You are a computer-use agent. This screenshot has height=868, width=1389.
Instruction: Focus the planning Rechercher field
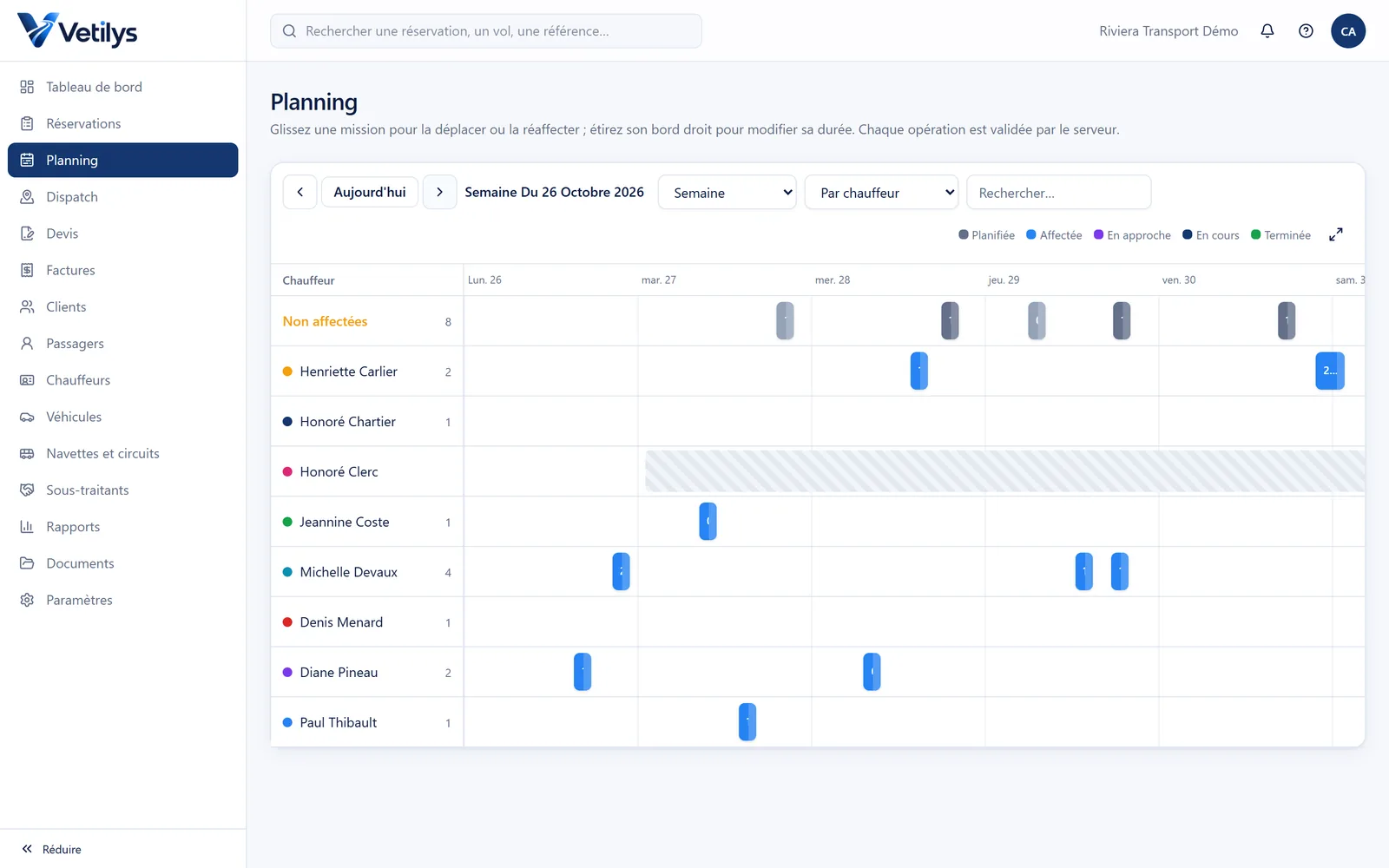click(x=1059, y=192)
